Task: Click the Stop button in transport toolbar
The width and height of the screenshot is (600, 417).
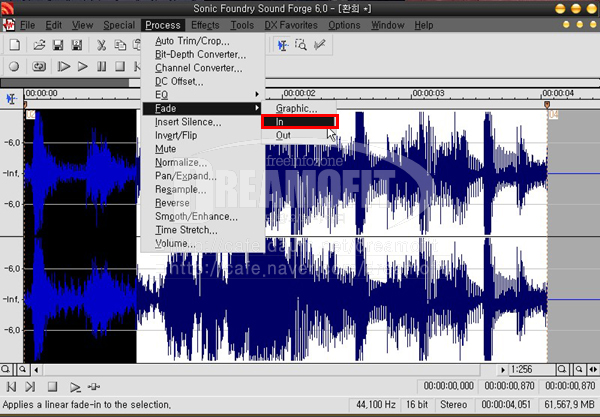Action: point(120,67)
